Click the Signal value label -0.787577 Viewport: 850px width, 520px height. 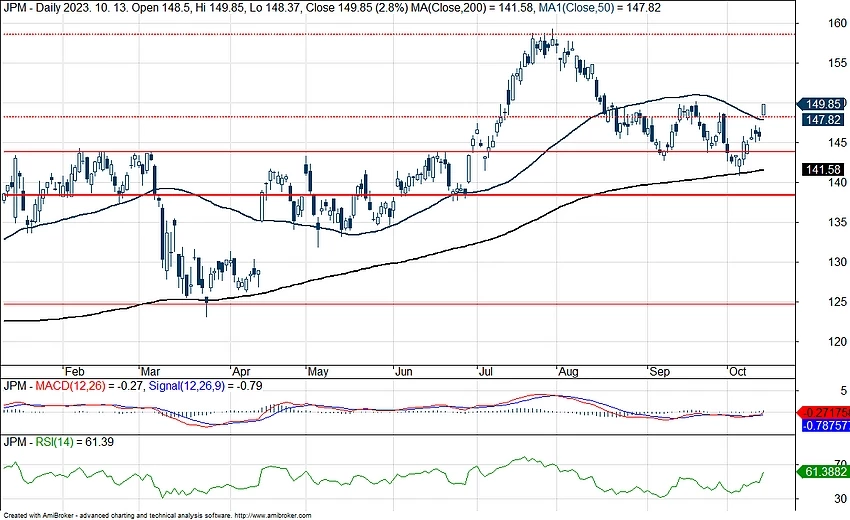826,426
